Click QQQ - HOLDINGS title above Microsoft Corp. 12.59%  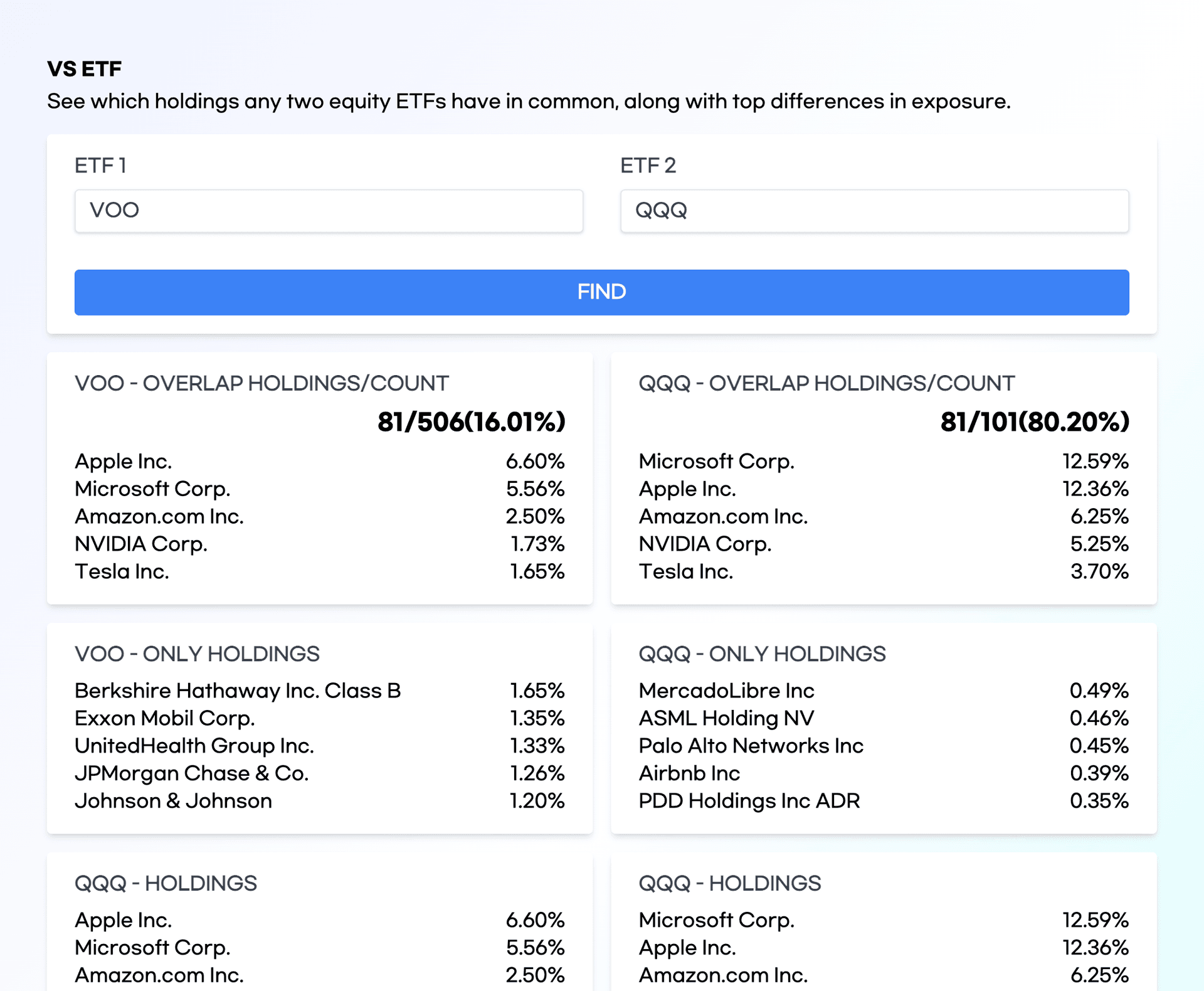(730, 884)
